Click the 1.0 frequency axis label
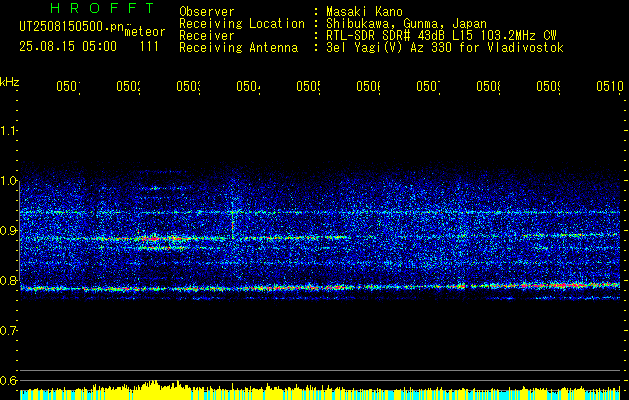Screen dimensions: 629x400 (8, 181)
